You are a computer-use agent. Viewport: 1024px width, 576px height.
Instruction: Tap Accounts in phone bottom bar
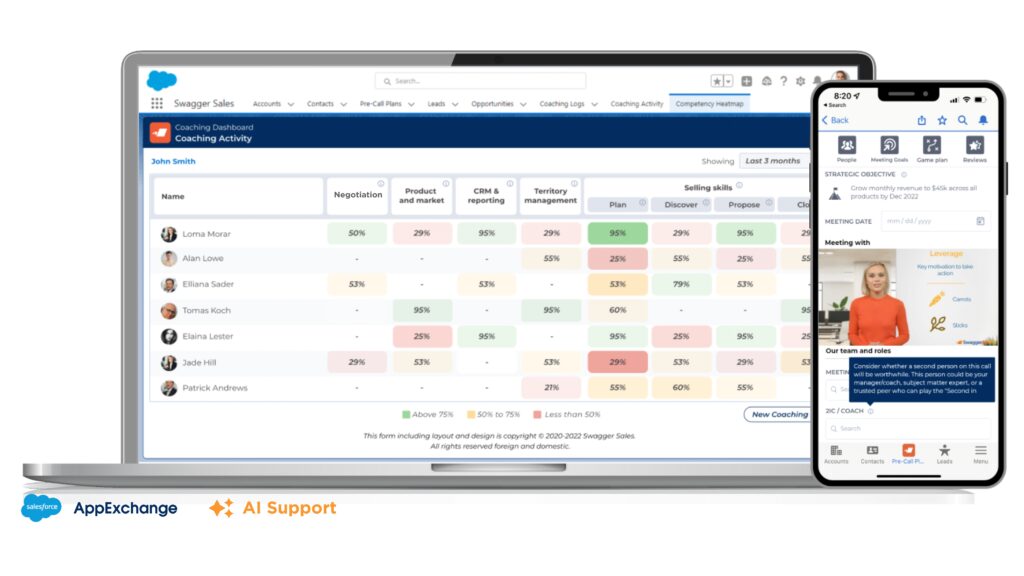836,455
